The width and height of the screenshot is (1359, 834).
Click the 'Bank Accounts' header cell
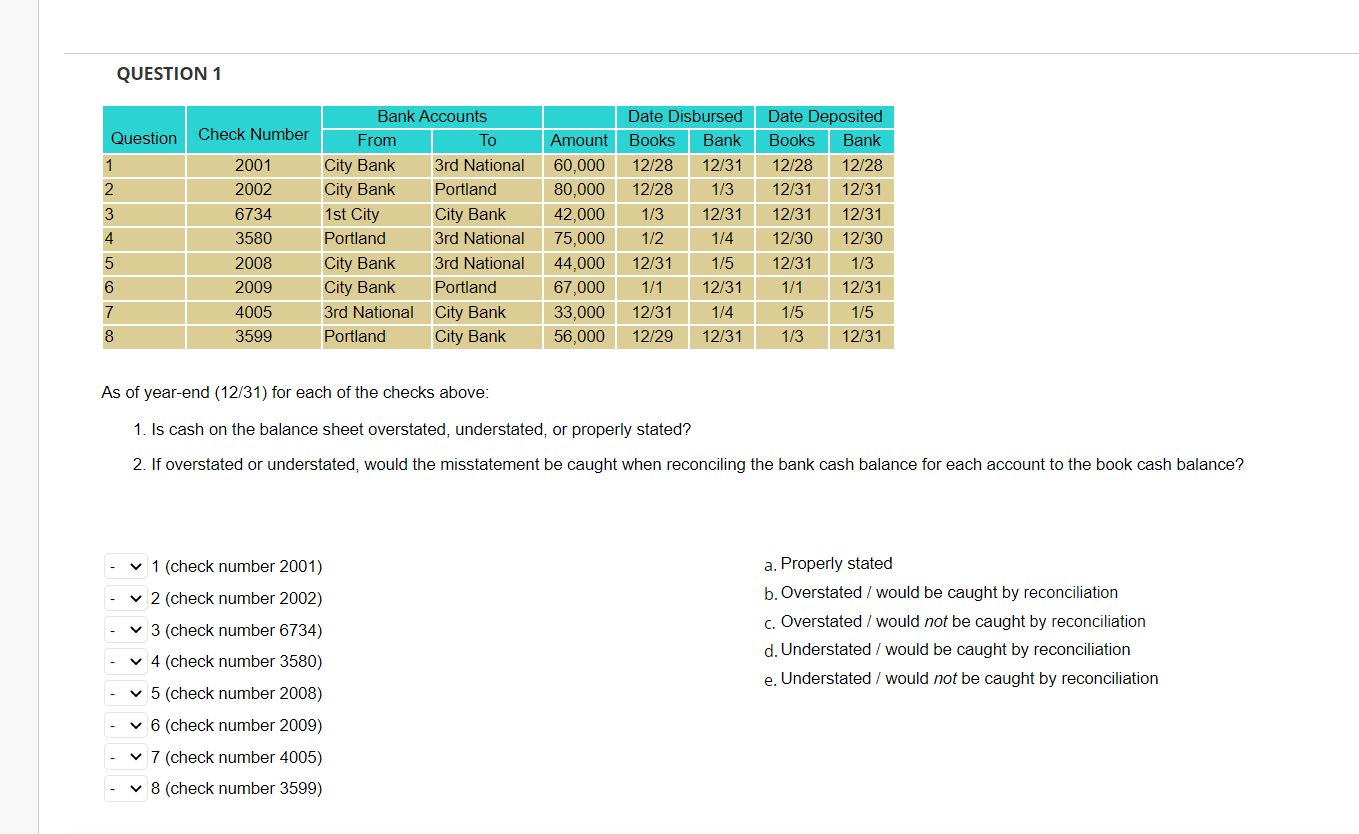tap(432, 116)
